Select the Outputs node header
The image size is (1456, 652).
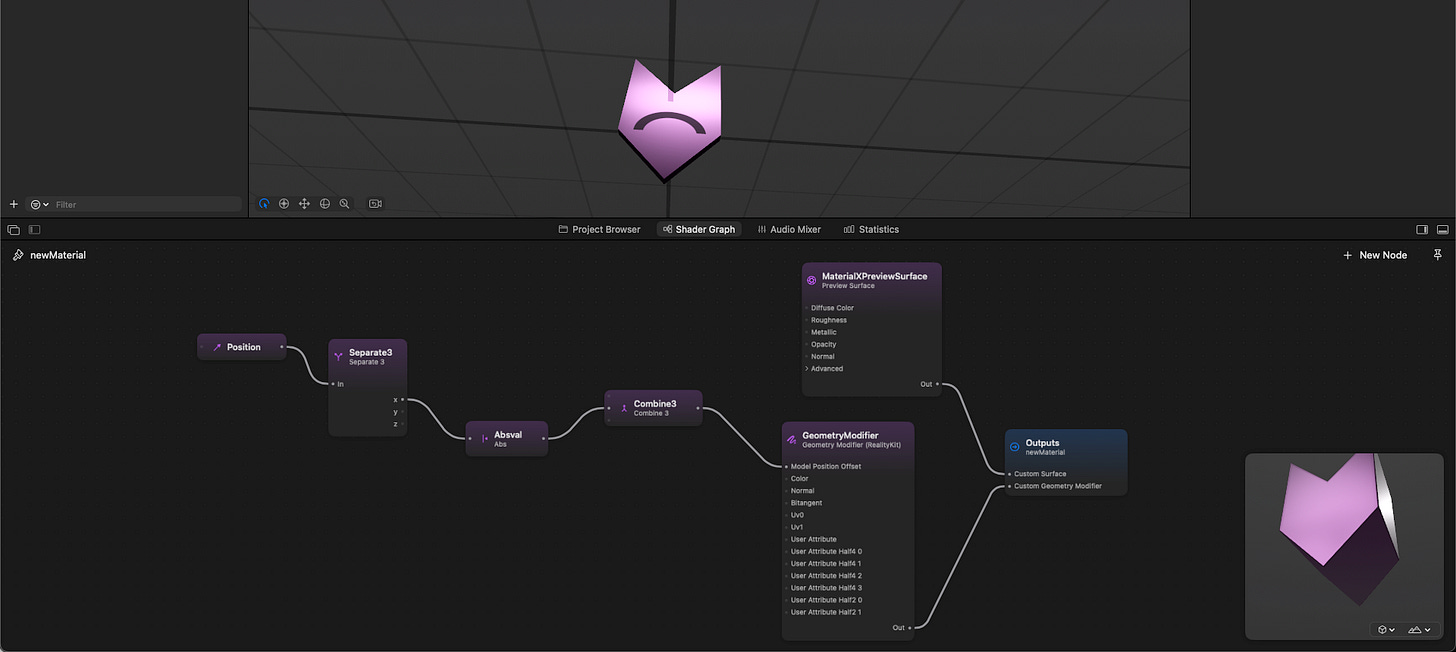click(x=1066, y=447)
